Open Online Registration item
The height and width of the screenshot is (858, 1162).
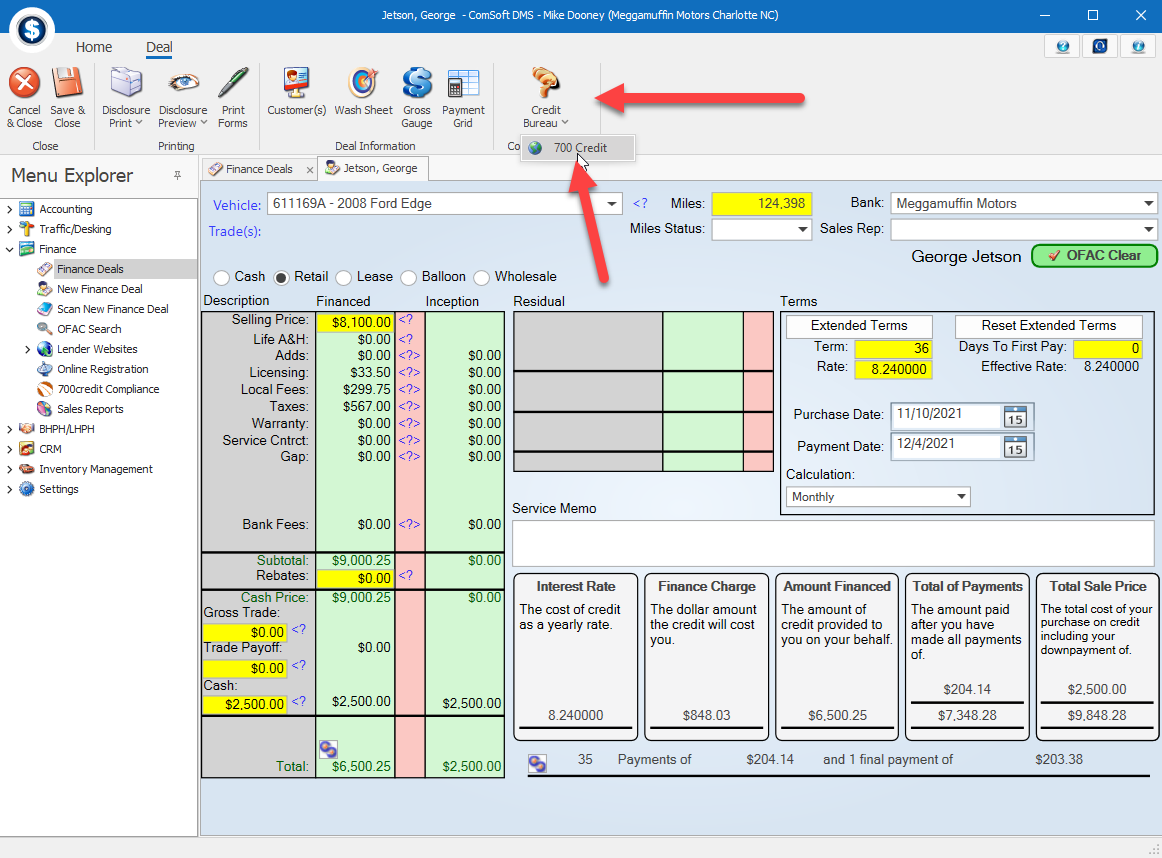point(102,369)
